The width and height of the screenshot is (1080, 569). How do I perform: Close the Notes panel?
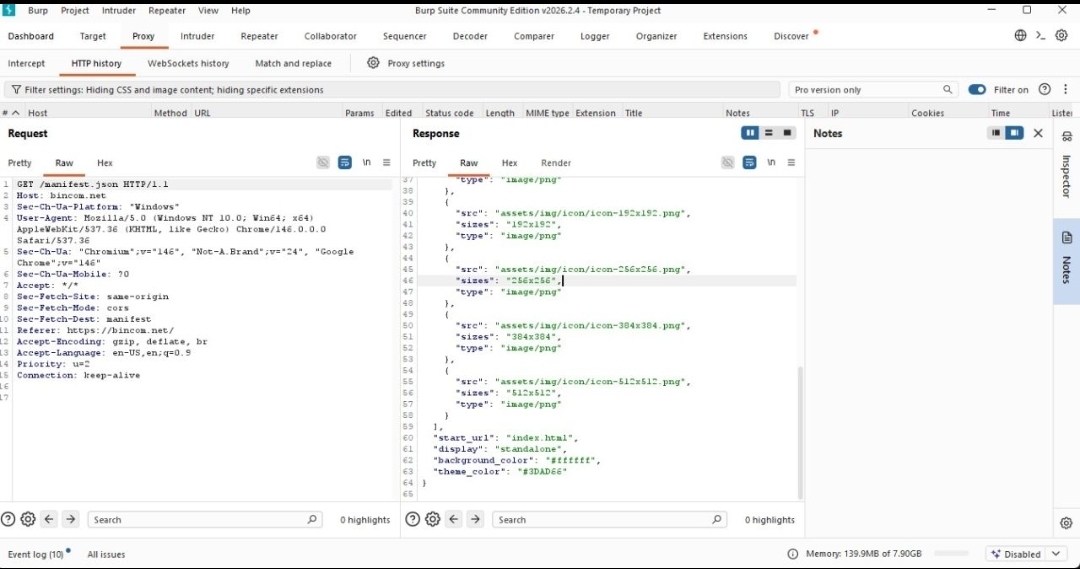[1038, 133]
